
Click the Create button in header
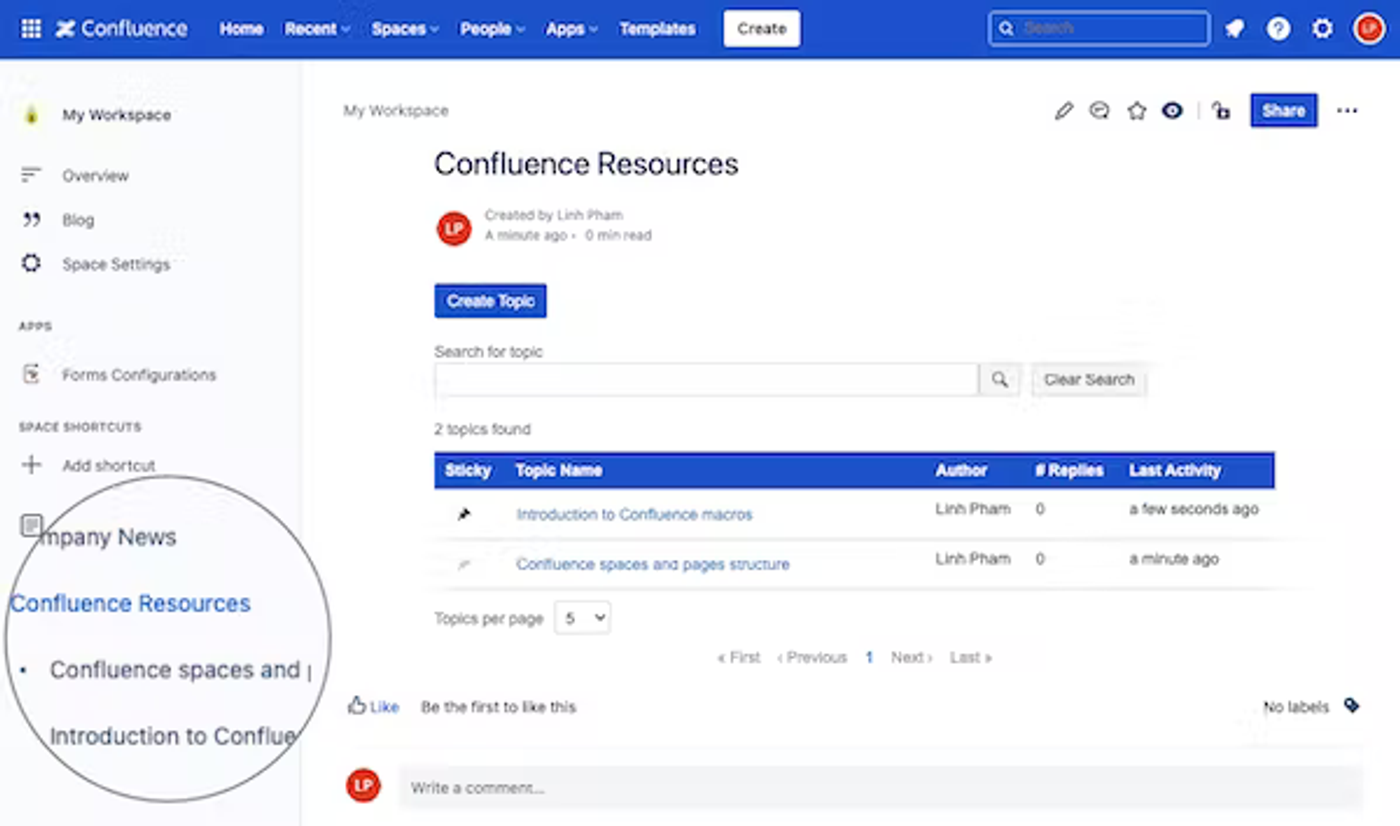coord(762,29)
